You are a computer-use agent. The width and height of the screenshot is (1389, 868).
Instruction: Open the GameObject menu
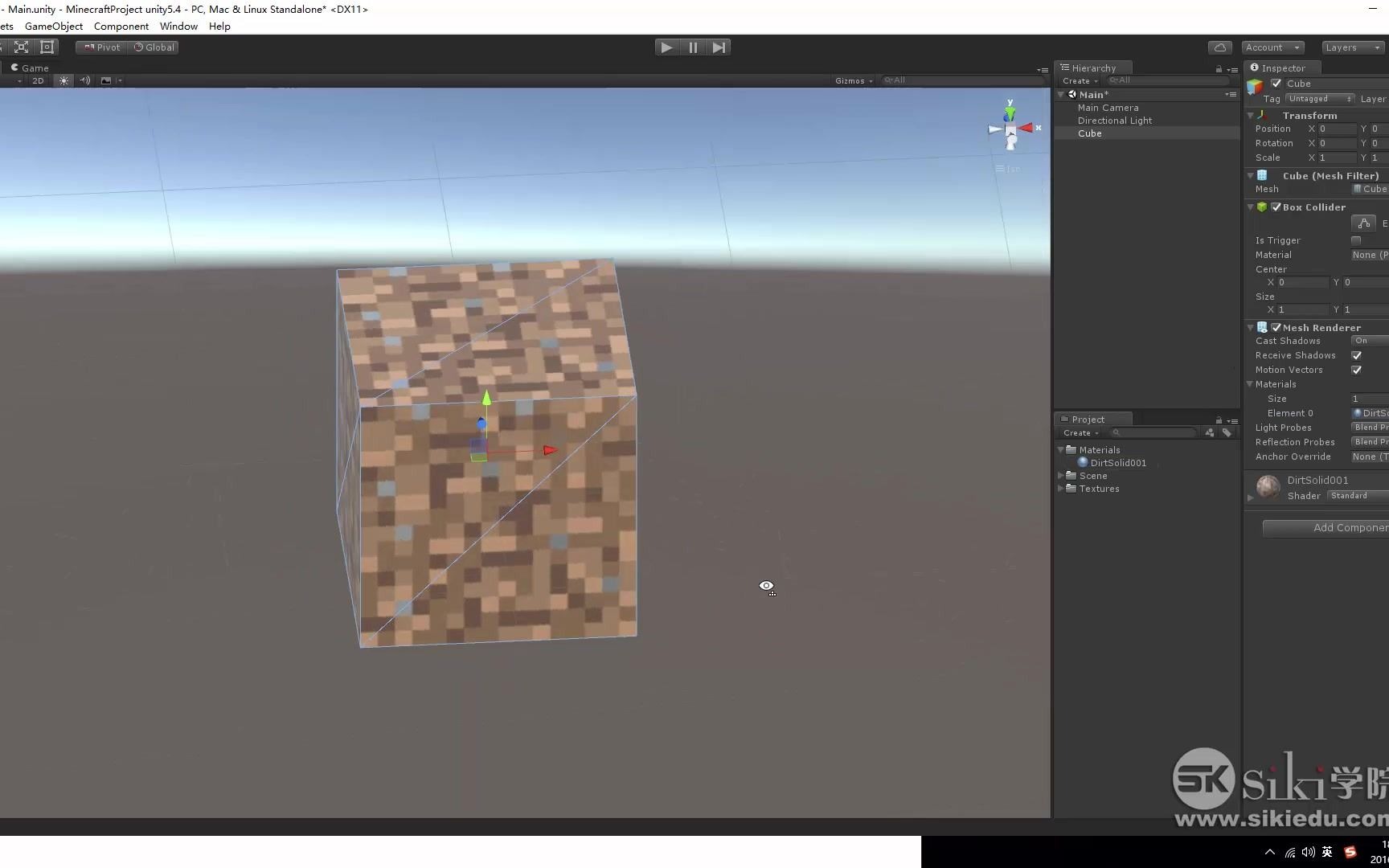[x=53, y=26]
